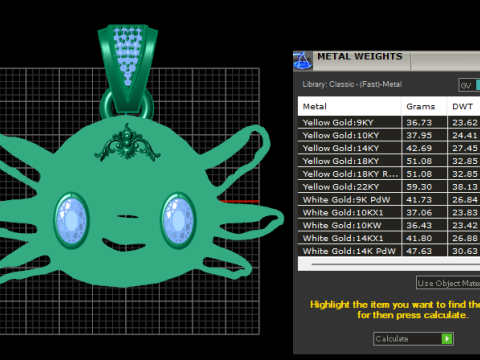The image size is (480, 360).
Task: Click the metal table horizontal scrollbar
Action: coord(389,264)
